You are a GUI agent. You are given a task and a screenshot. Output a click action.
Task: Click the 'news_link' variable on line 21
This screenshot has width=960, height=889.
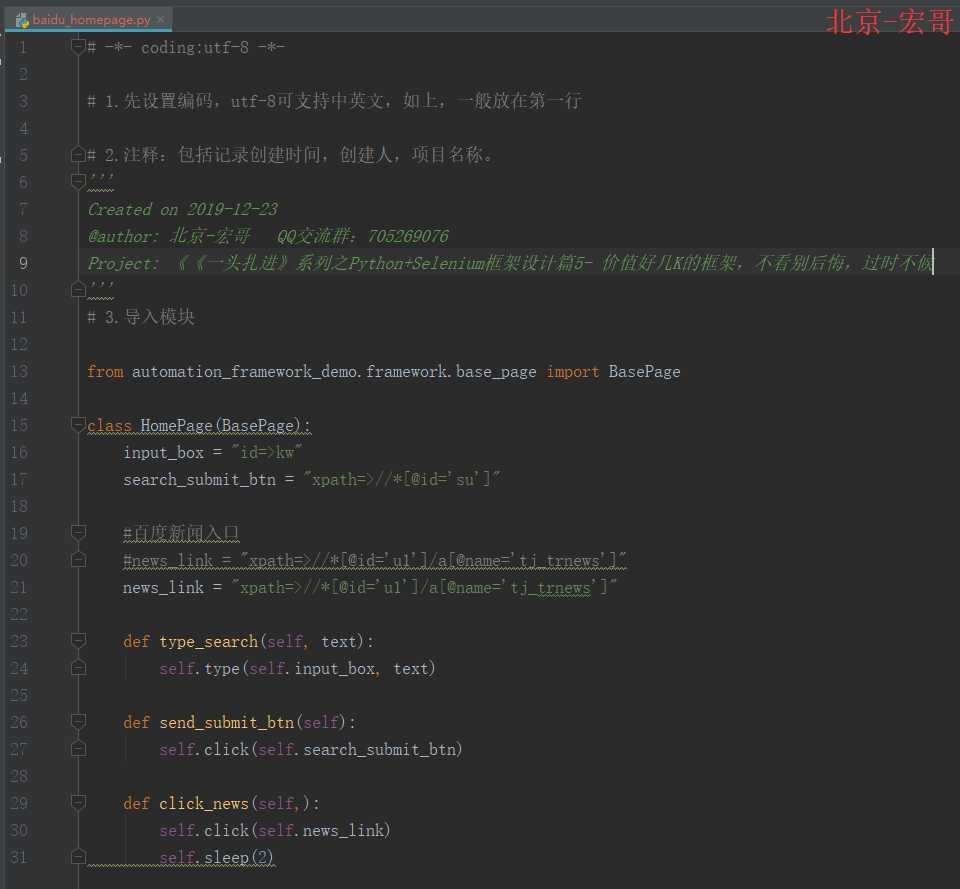point(163,588)
